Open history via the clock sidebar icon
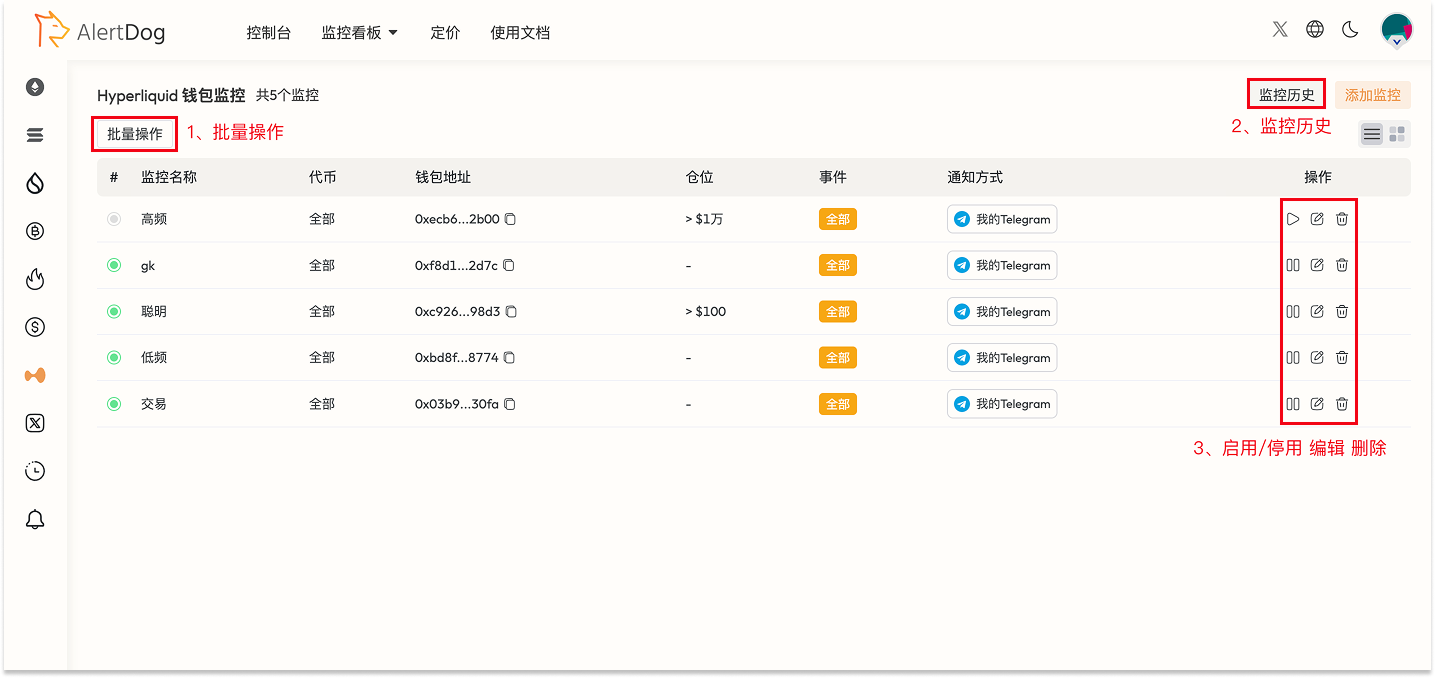The height and width of the screenshot is (678, 1435). pos(35,470)
